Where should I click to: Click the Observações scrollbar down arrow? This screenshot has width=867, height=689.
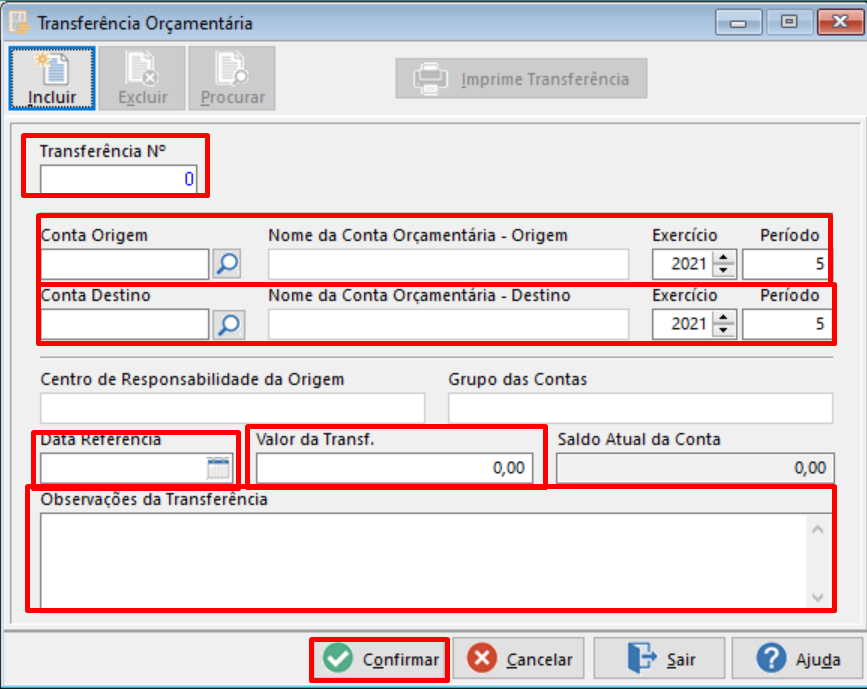tap(818, 597)
